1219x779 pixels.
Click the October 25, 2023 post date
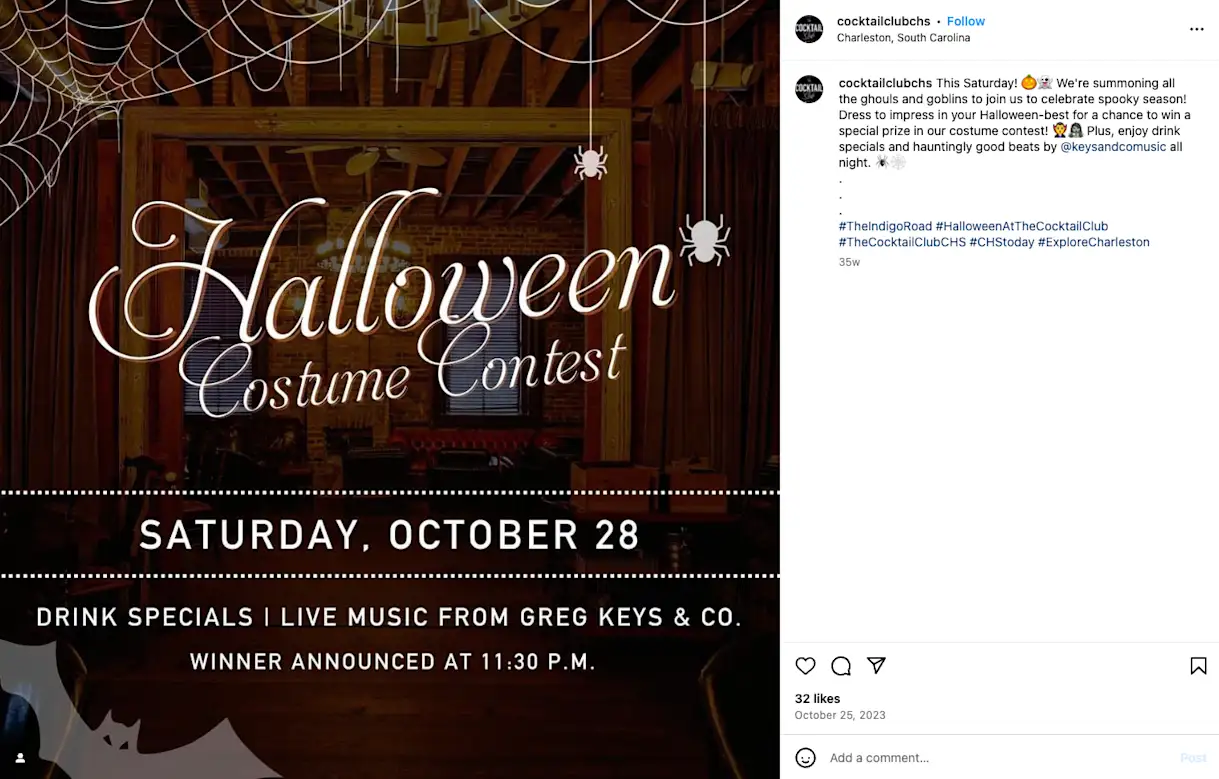pyautogui.click(x=840, y=715)
